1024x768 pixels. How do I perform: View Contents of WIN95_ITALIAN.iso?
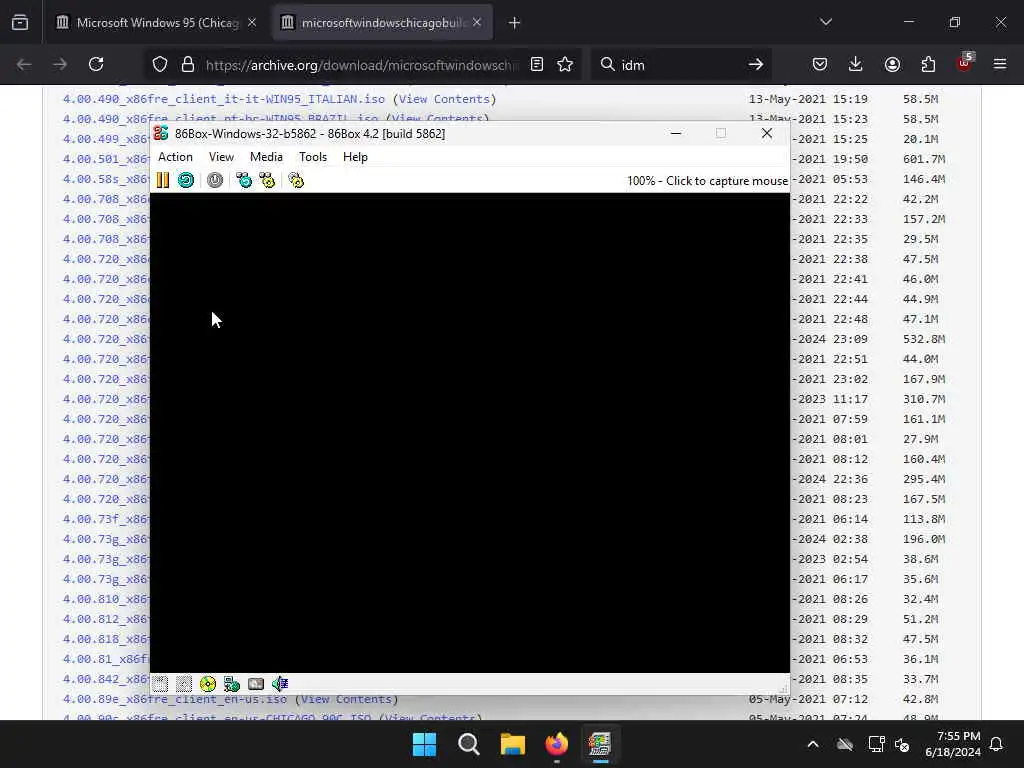[x=444, y=99]
